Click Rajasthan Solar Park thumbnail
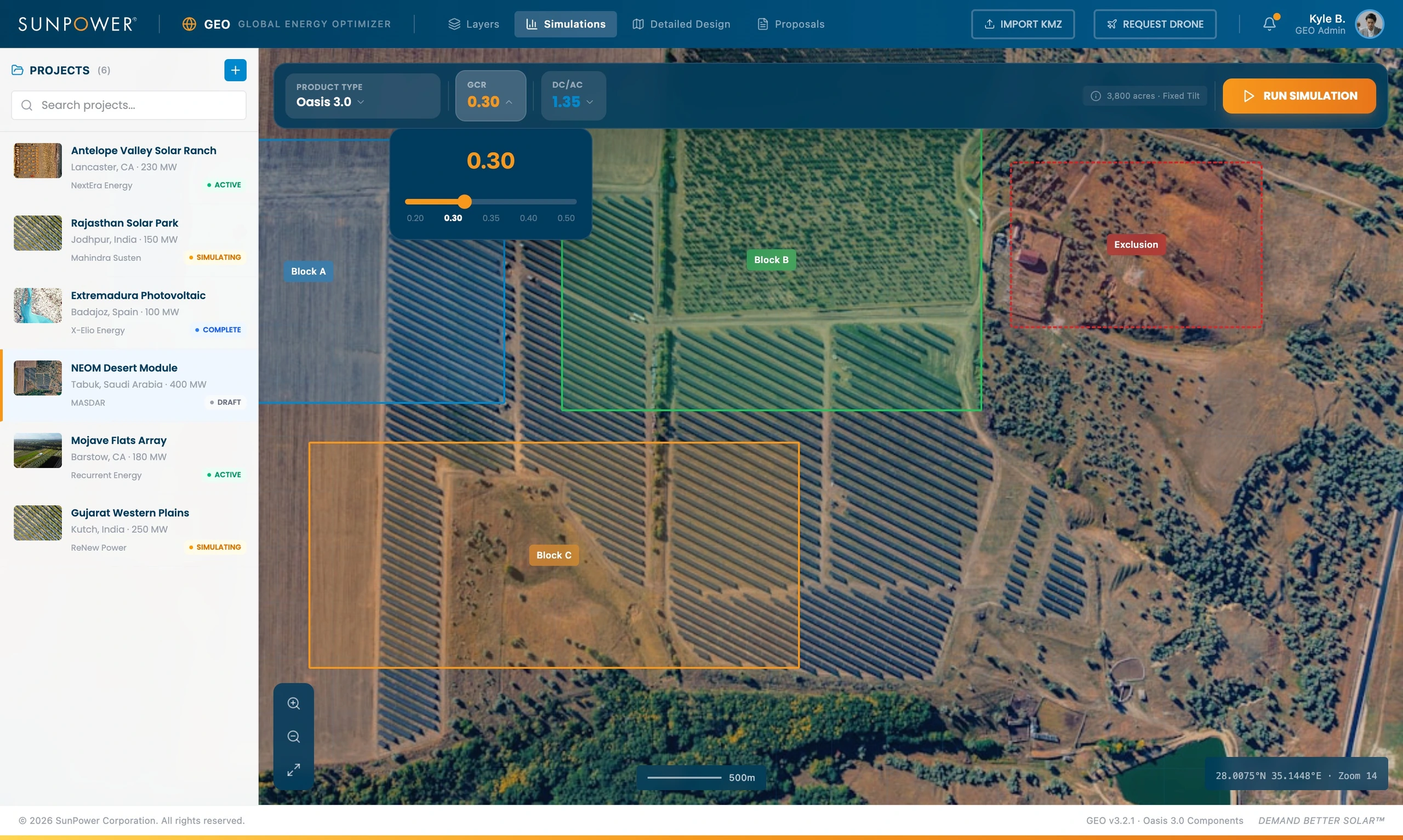This screenshot has height=840, width=1403. (38, 233)
